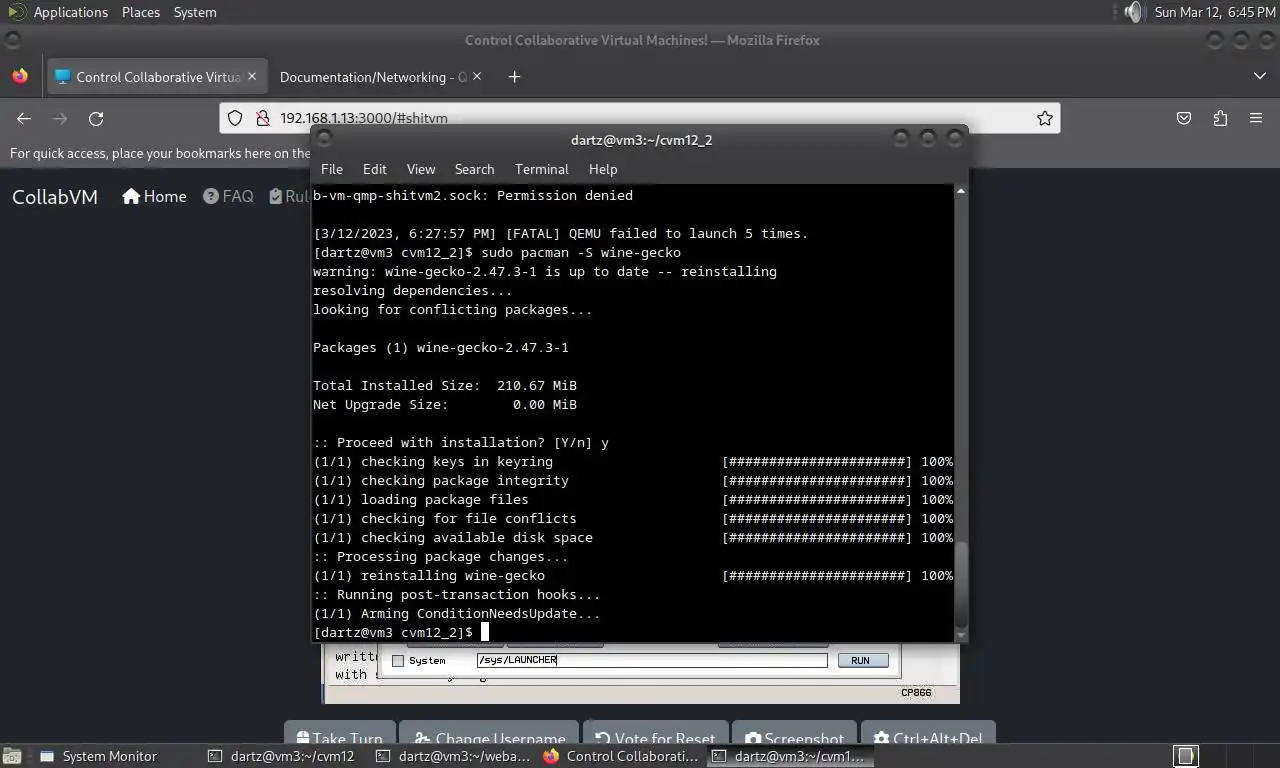Viewport: 1280px width, 768px height.
Task: Open the Help menu in terminal window
Action: (x=603, y=169)
